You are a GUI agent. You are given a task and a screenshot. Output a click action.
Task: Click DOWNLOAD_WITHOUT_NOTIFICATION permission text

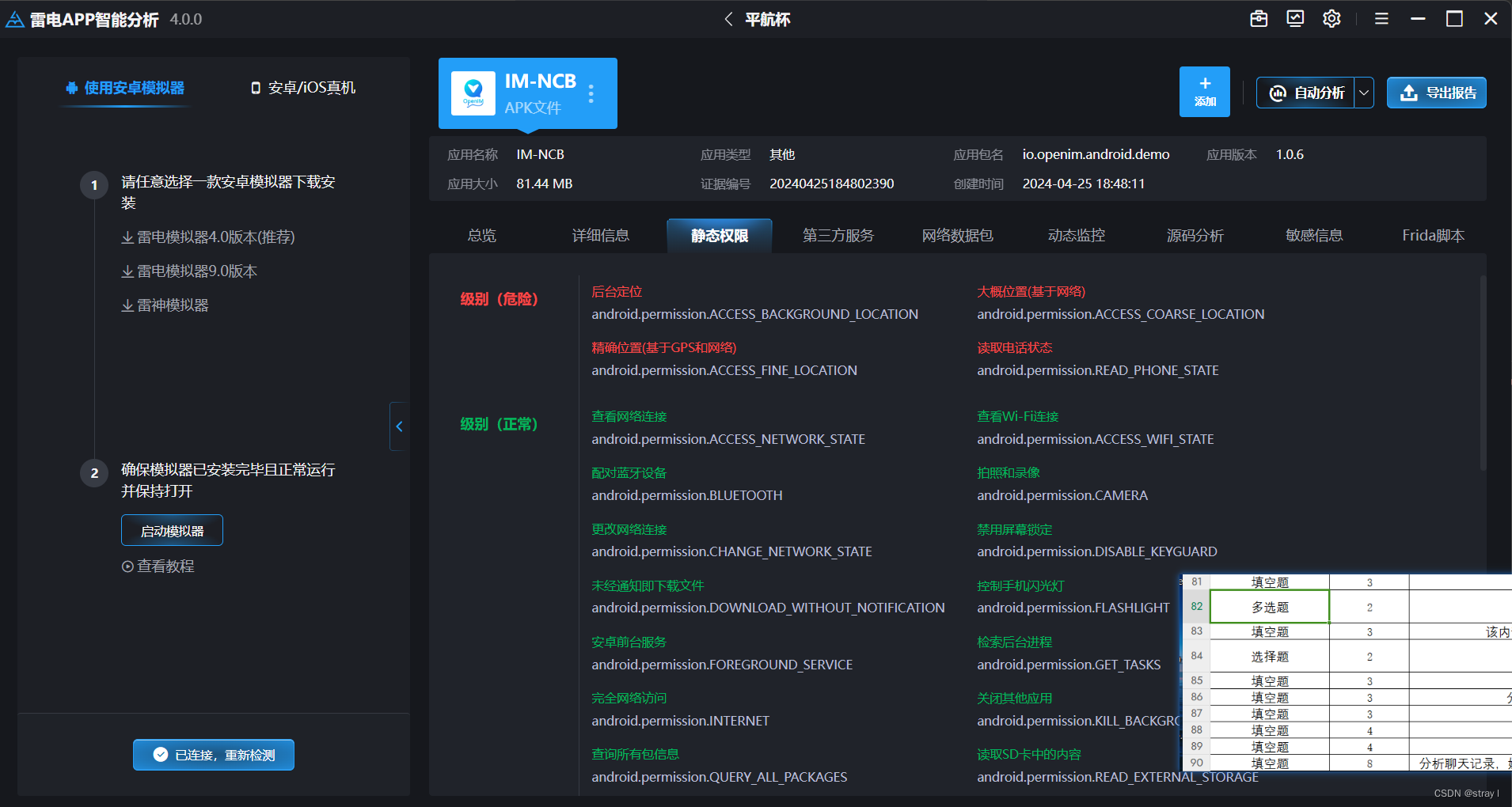point(768,608)
